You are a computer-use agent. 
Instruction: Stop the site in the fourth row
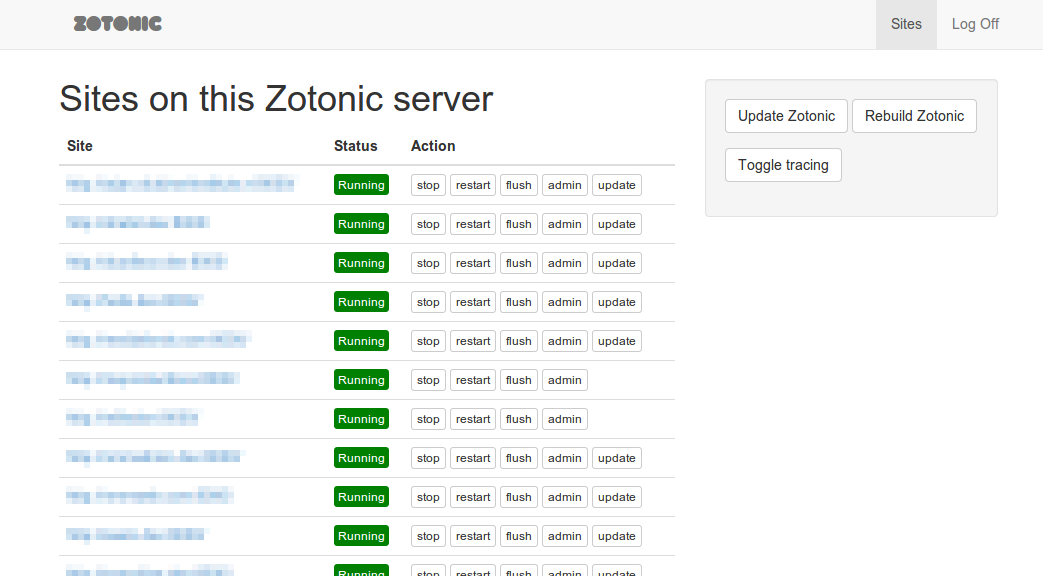[x=428, y=302]
